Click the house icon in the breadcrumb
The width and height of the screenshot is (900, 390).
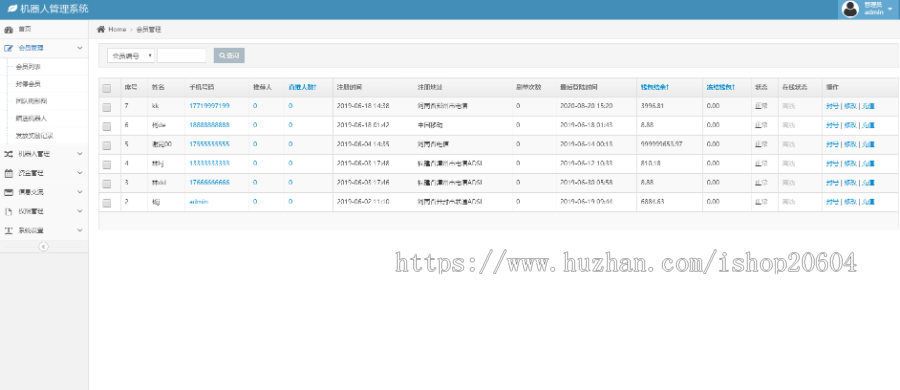[x=101, y=29]
